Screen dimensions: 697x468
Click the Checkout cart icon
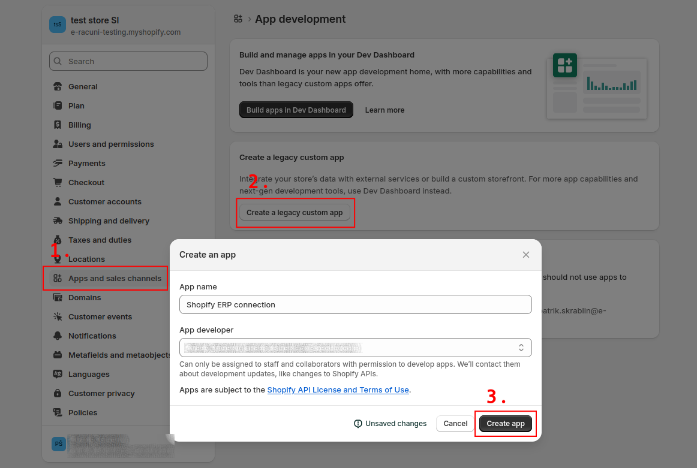[x=59, y=182]
